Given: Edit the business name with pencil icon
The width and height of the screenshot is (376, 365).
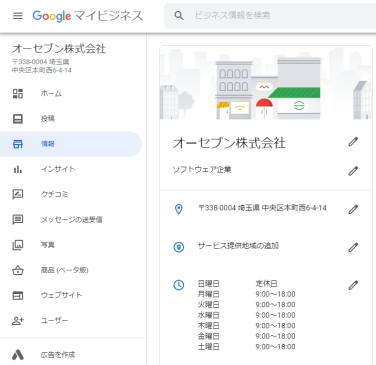Looking at the screenshot, I should coord(353,142).
